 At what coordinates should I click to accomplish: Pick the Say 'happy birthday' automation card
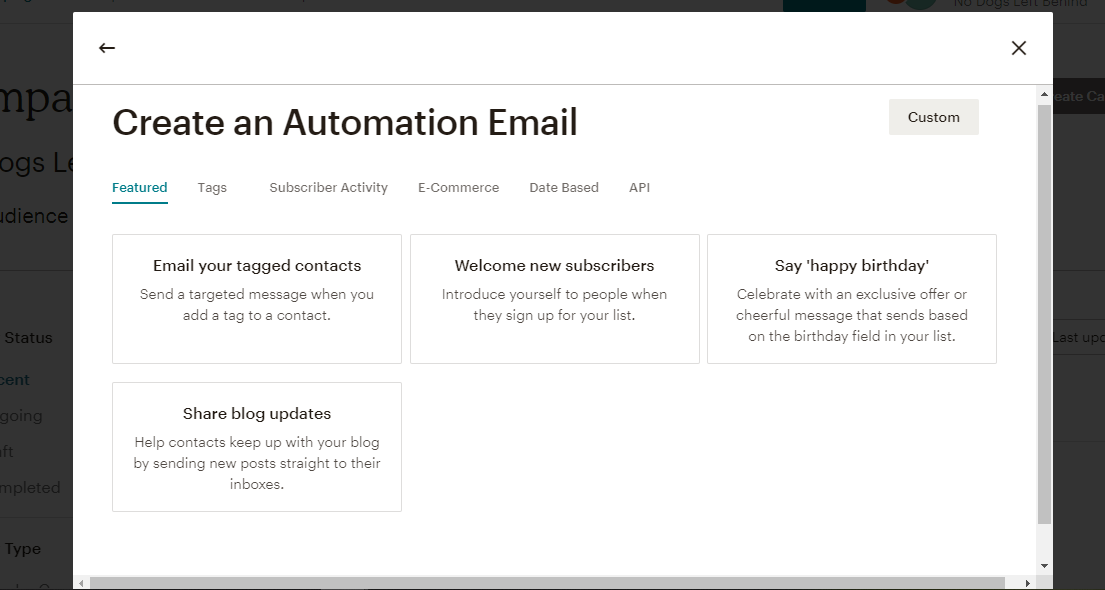(852, 299)
